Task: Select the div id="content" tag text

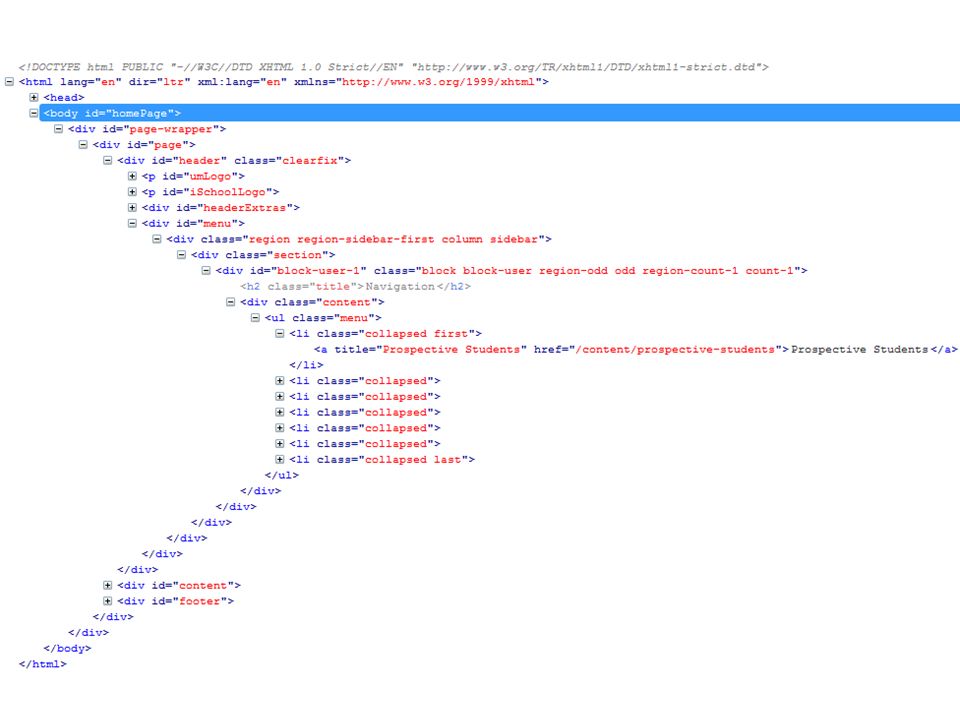Action: [x=179, y=585]
